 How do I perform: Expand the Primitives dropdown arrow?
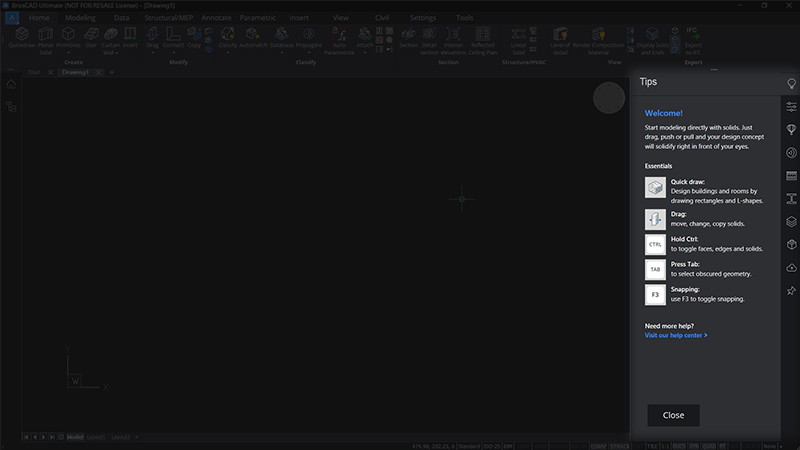click(x=68, y=53)
